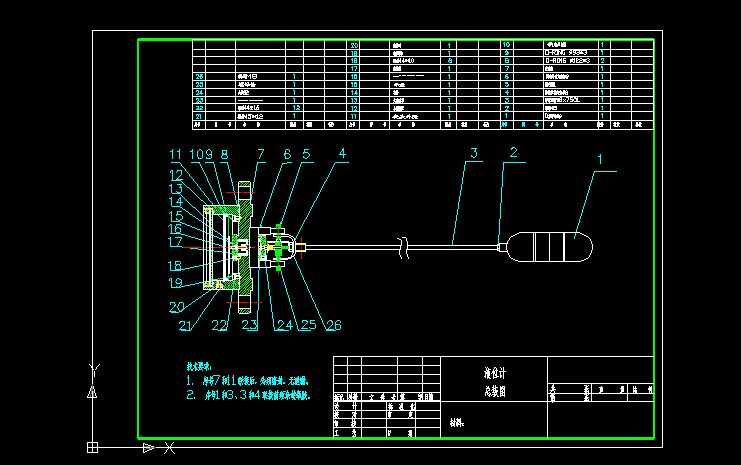Select callout number 23 below the assembly
The image size is (741, 465).
pos(250,325)
